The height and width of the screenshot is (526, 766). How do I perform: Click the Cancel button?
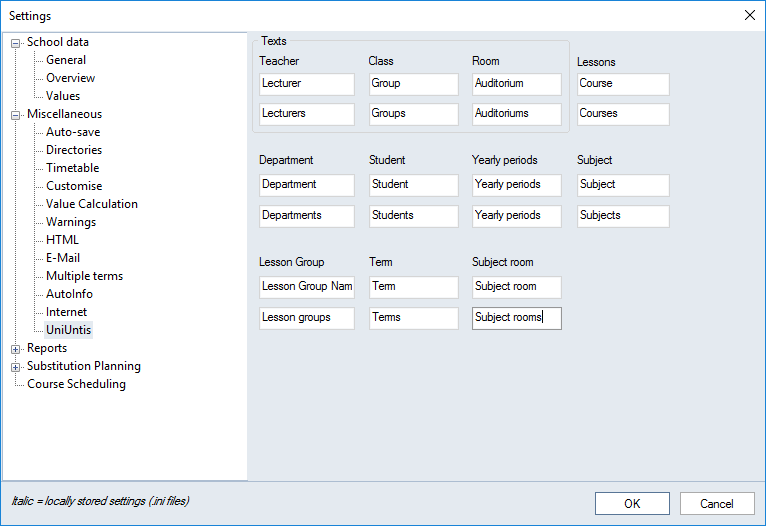click(717, 504)
